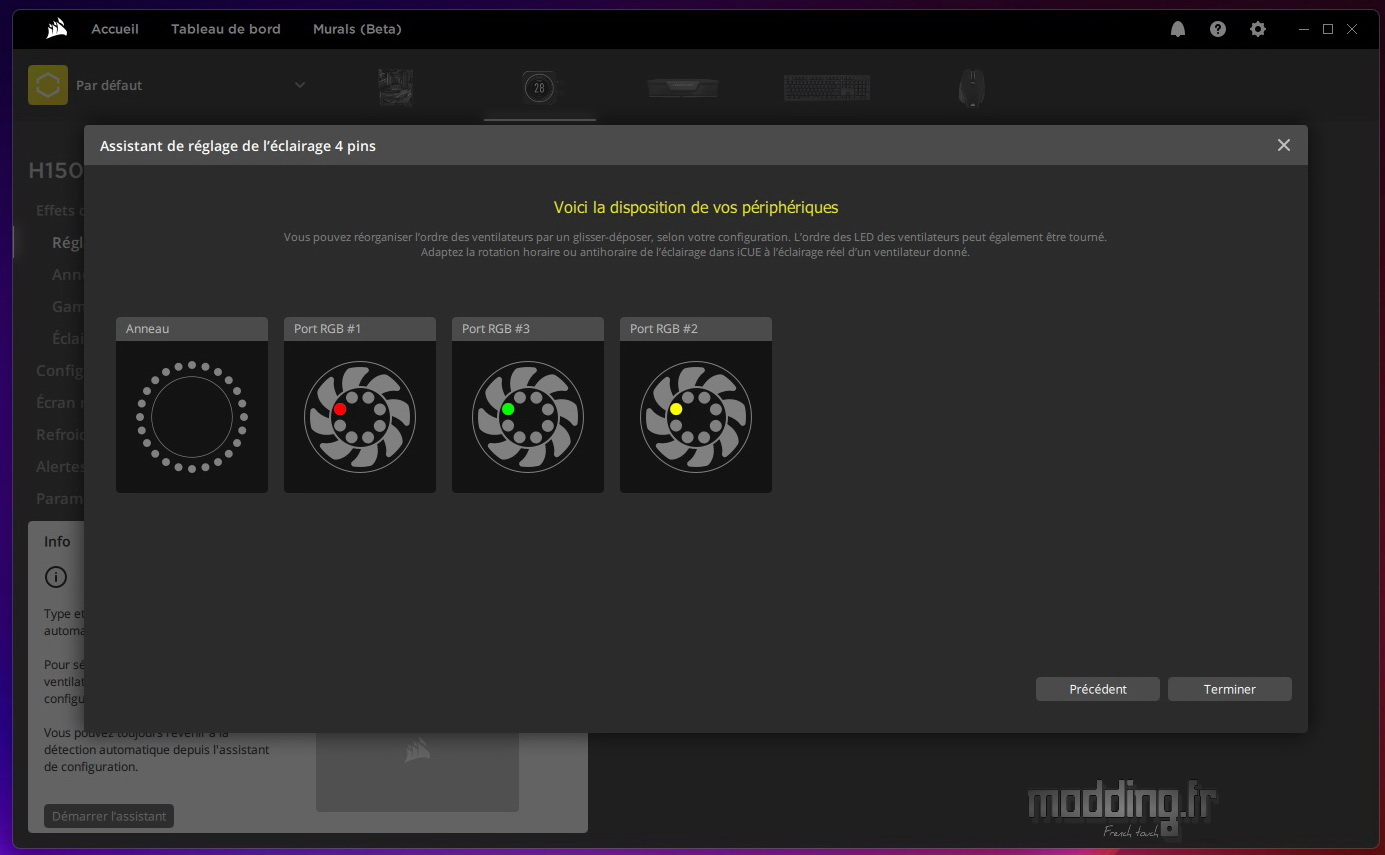Select the Anneau LED ring tile
Viewport: 1385px width, 855px height.
click(192, 405)
